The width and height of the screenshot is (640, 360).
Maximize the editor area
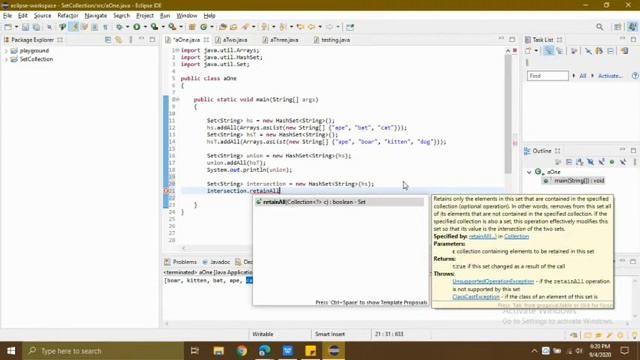pos(512,39)
